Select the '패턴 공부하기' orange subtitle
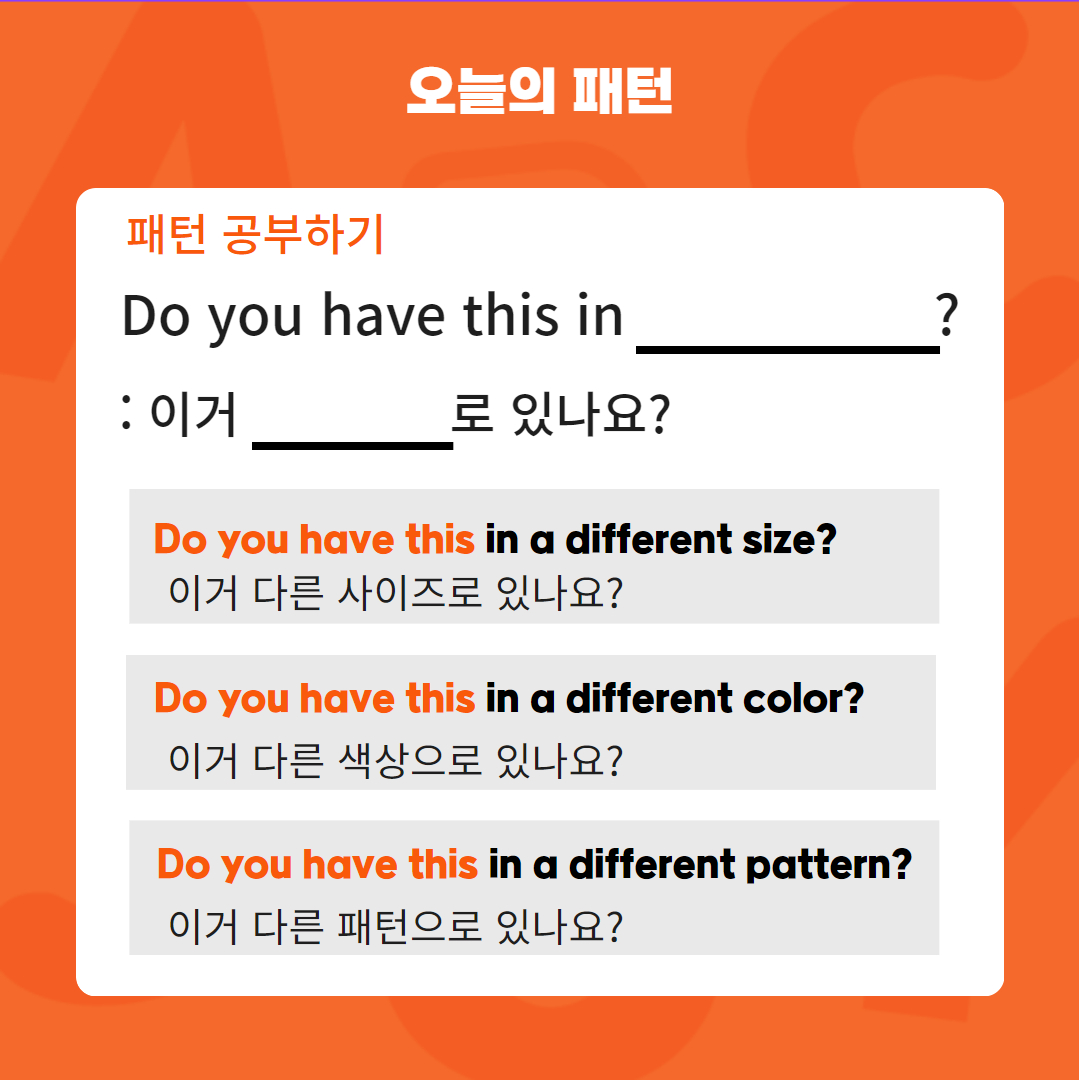This screenshot has width=1080, height=1080. (x=255, y=234)
